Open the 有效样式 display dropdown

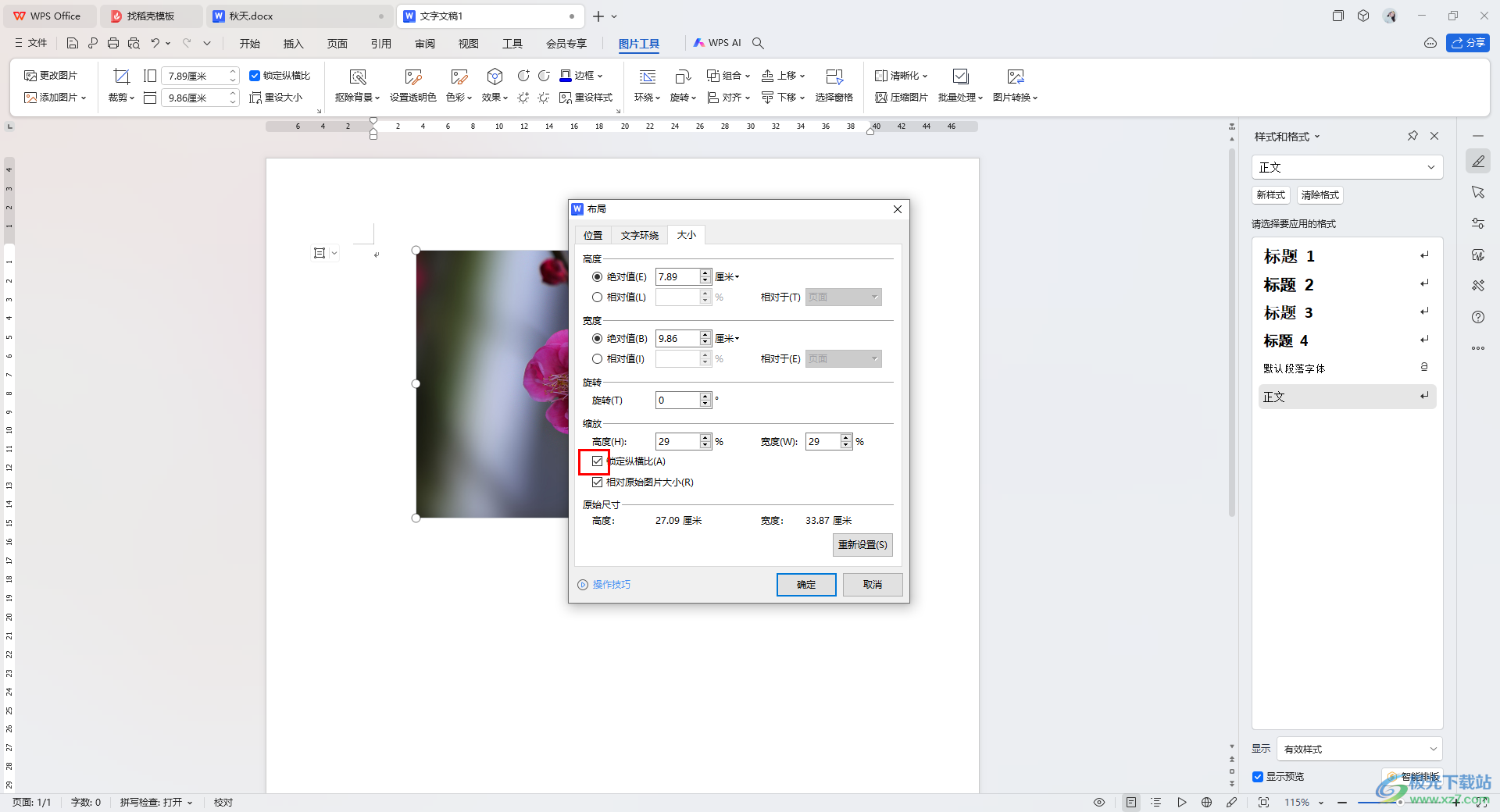coord(1359,749)
